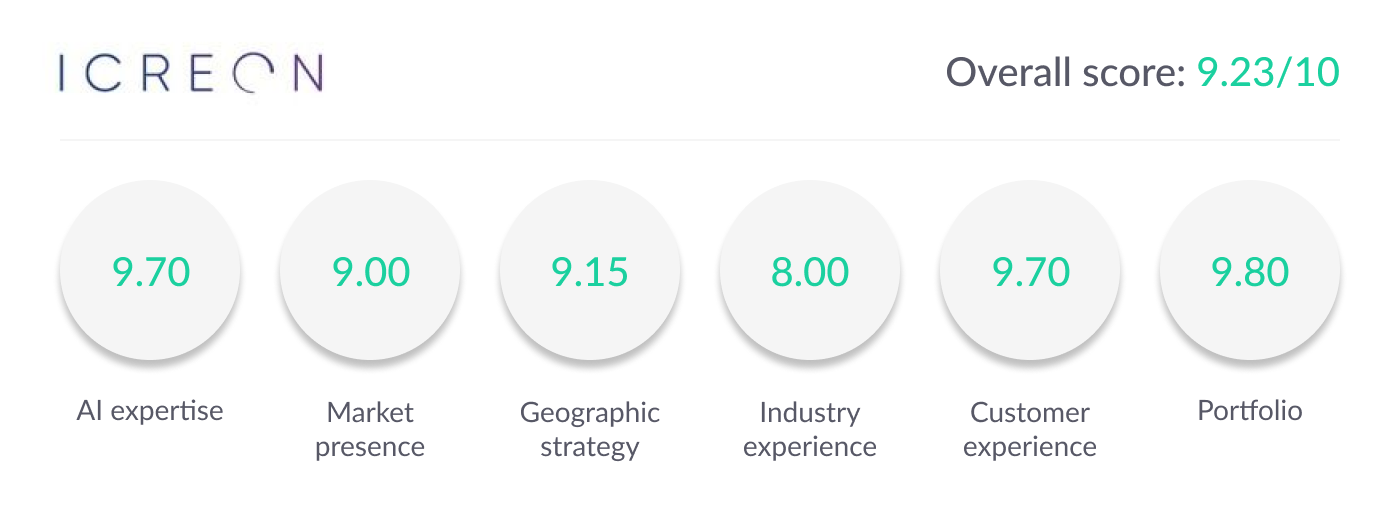Click the 'Market presence' label
The width and height of the screenshot is (1400, 520).
point(370,429)
